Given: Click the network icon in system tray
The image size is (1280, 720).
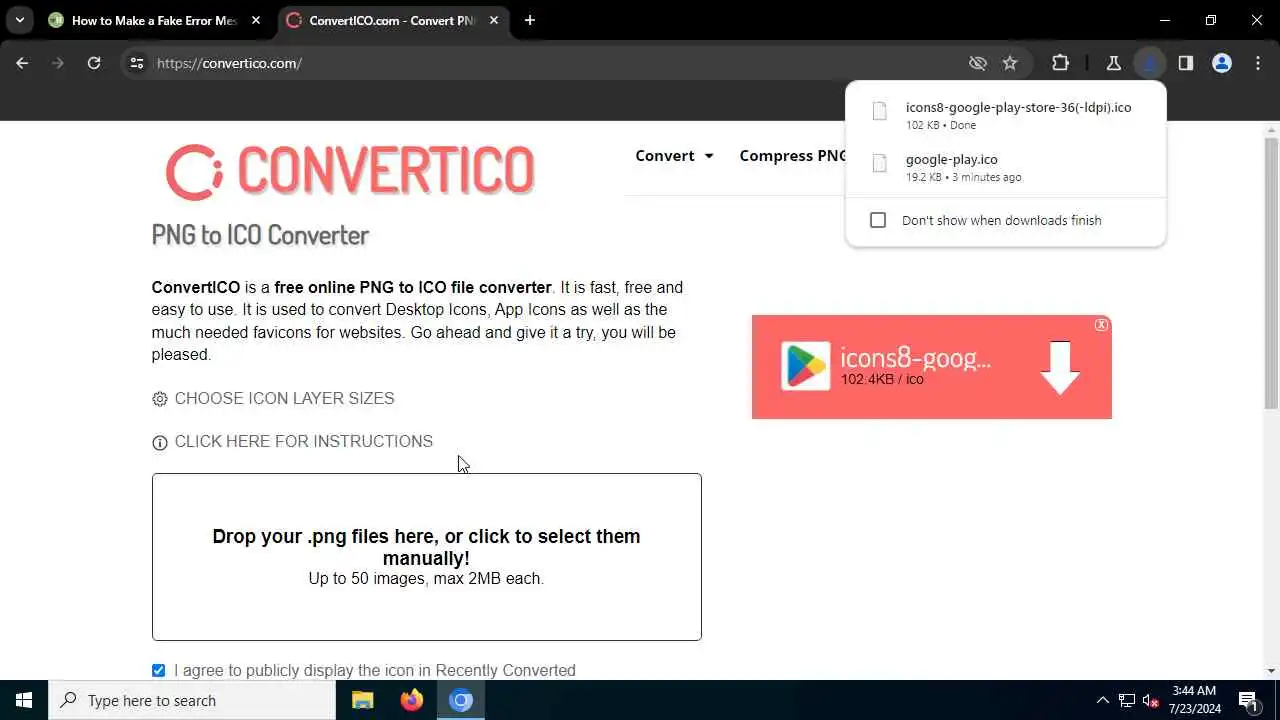Looking at the screenshot, I should pos(1127,700).
